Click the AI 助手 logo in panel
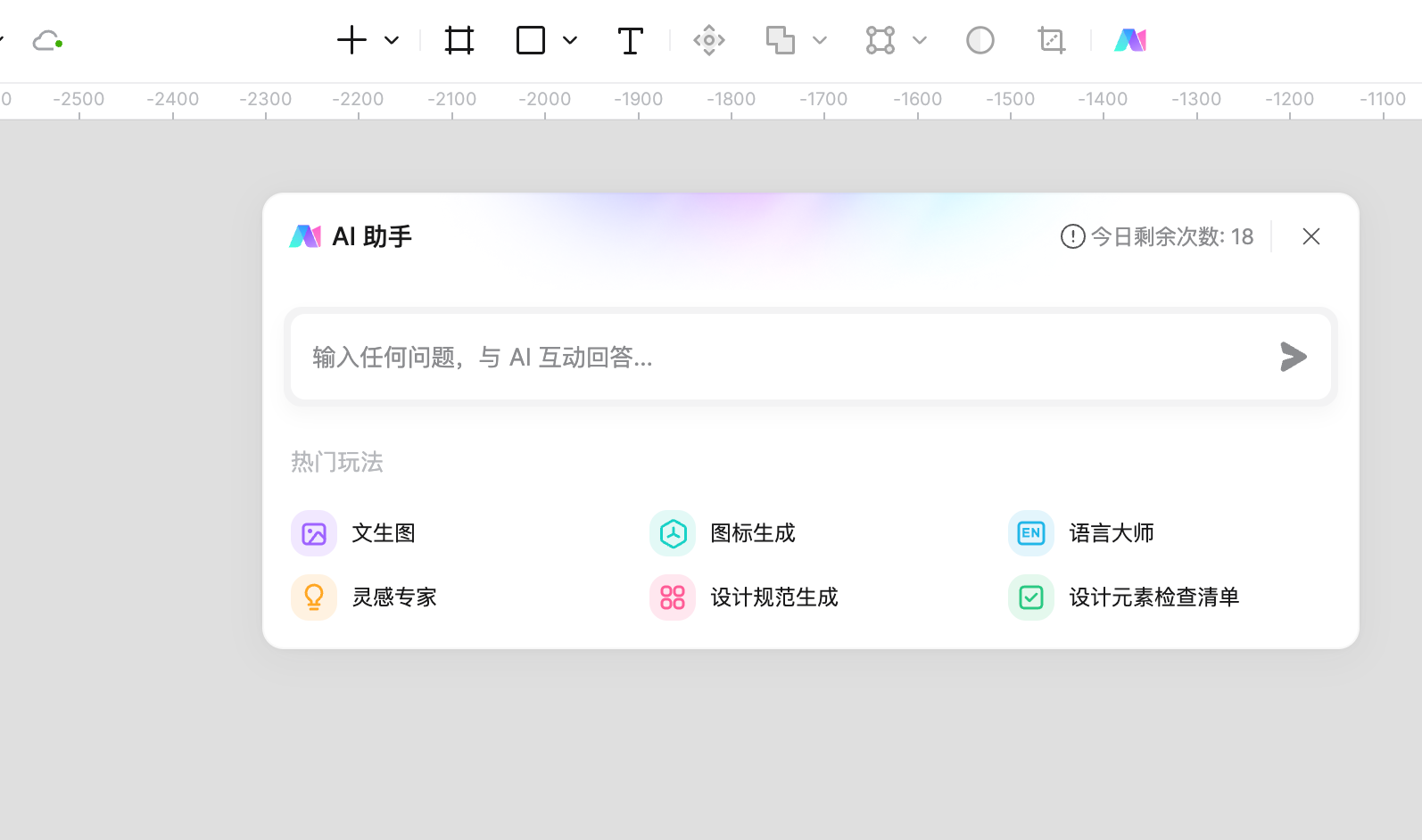This screenshot has height=840, width=1422. [305, 236]
